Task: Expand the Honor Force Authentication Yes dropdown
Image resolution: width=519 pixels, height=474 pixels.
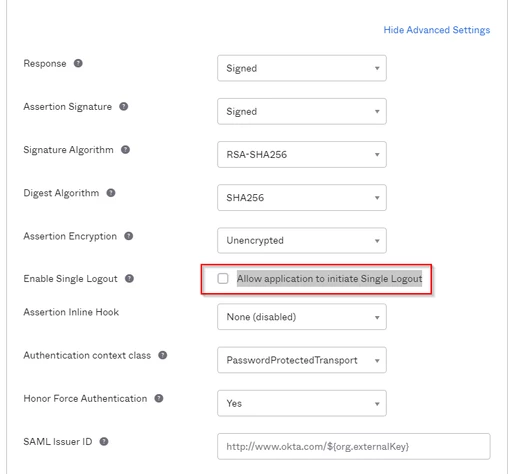Action: click(x=302, y=403)
